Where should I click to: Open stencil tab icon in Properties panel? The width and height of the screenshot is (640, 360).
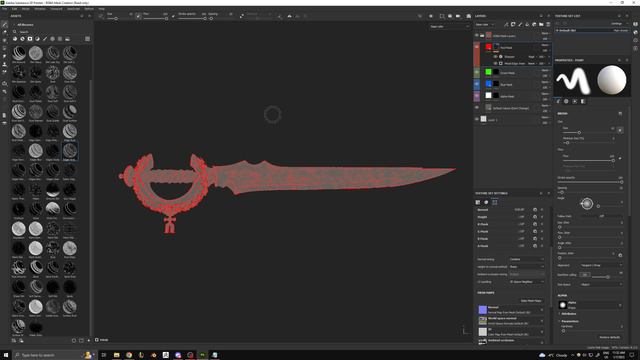point(575,101)
